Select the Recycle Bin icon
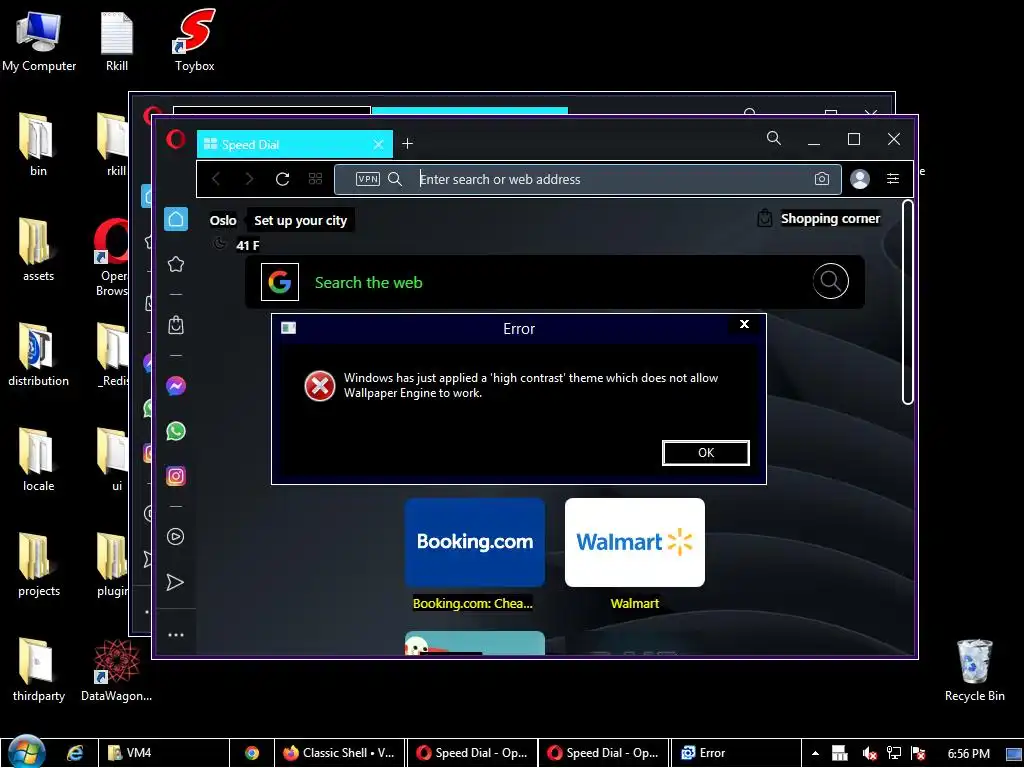The height and width of the screenshot is (768, 1024). (x=974, y=671)
